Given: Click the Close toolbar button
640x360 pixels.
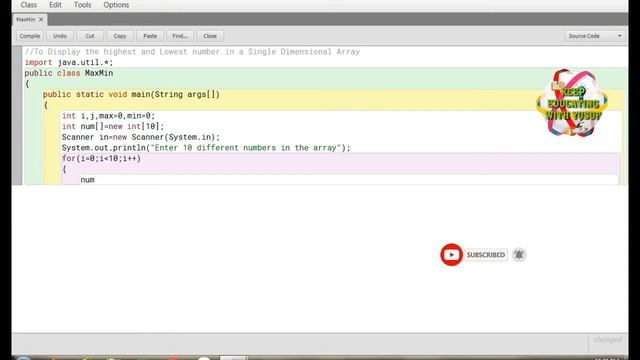Looking at the screenshot, I should (x=210, y=36).
